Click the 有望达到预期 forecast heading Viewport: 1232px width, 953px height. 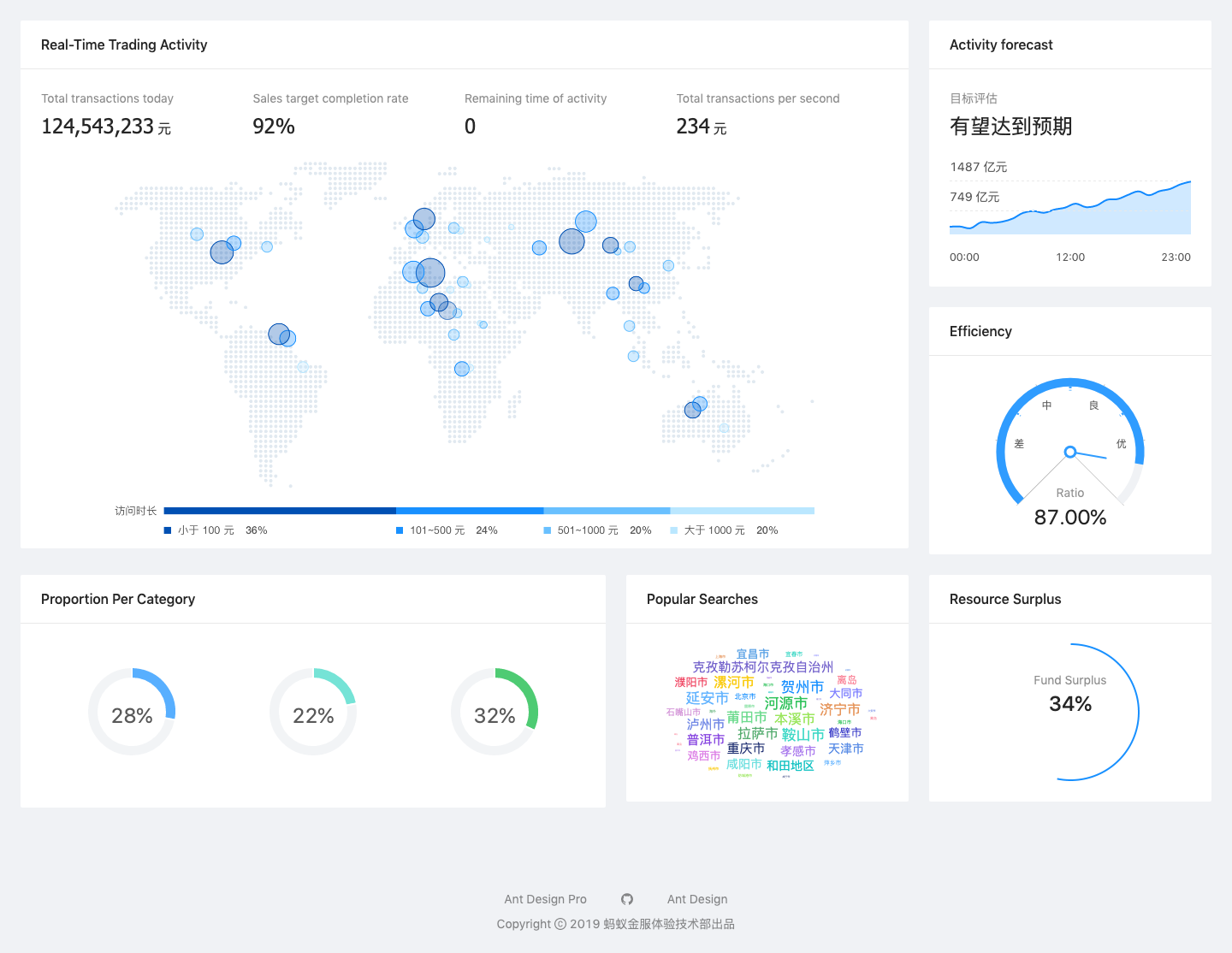1011,127
